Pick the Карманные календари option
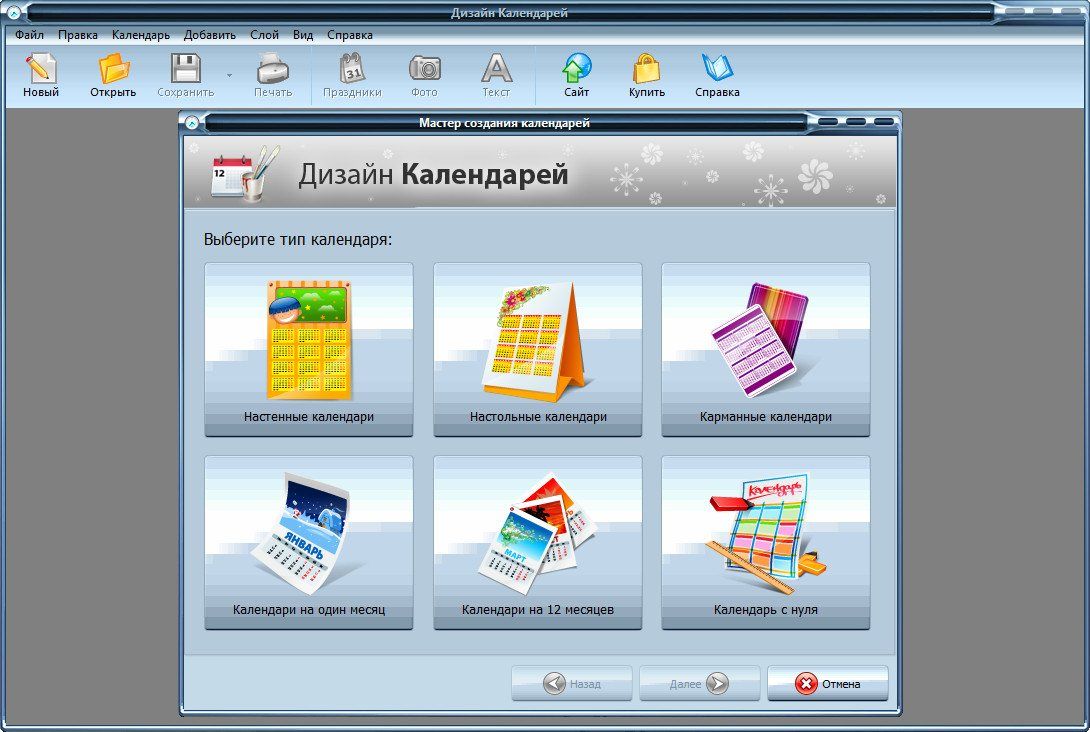 click(766, 349)
